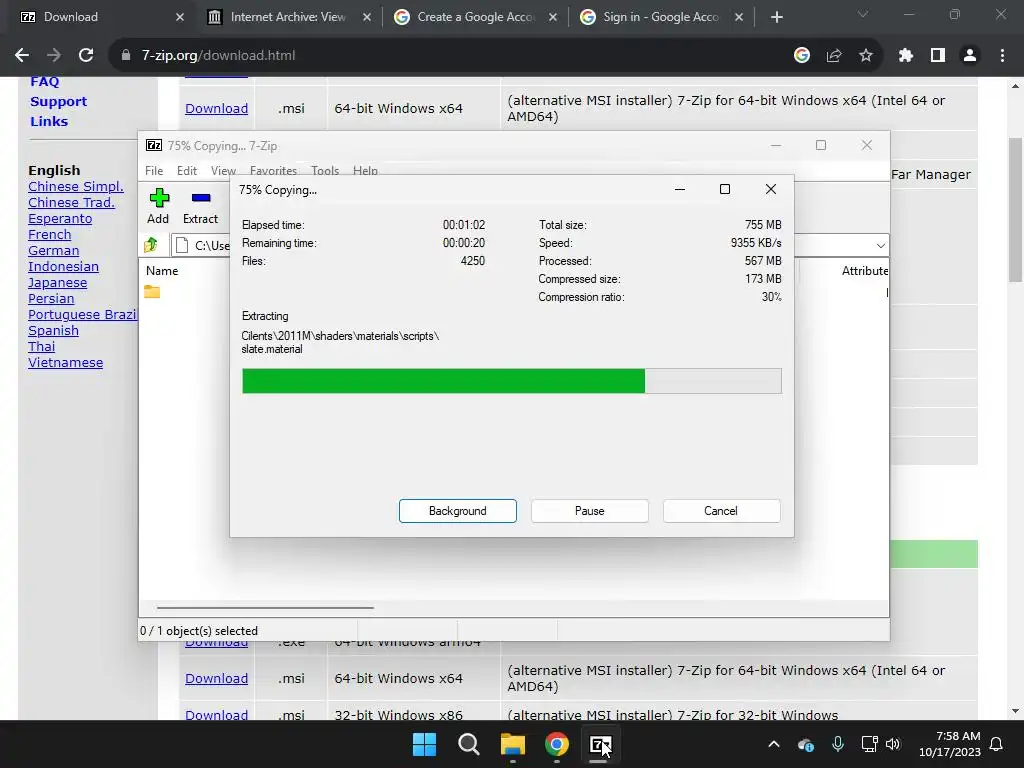Open Windows Search from taskbar
Viewport: 1024px width, 768px height.
pyautogui.click(x=468, y=744)
